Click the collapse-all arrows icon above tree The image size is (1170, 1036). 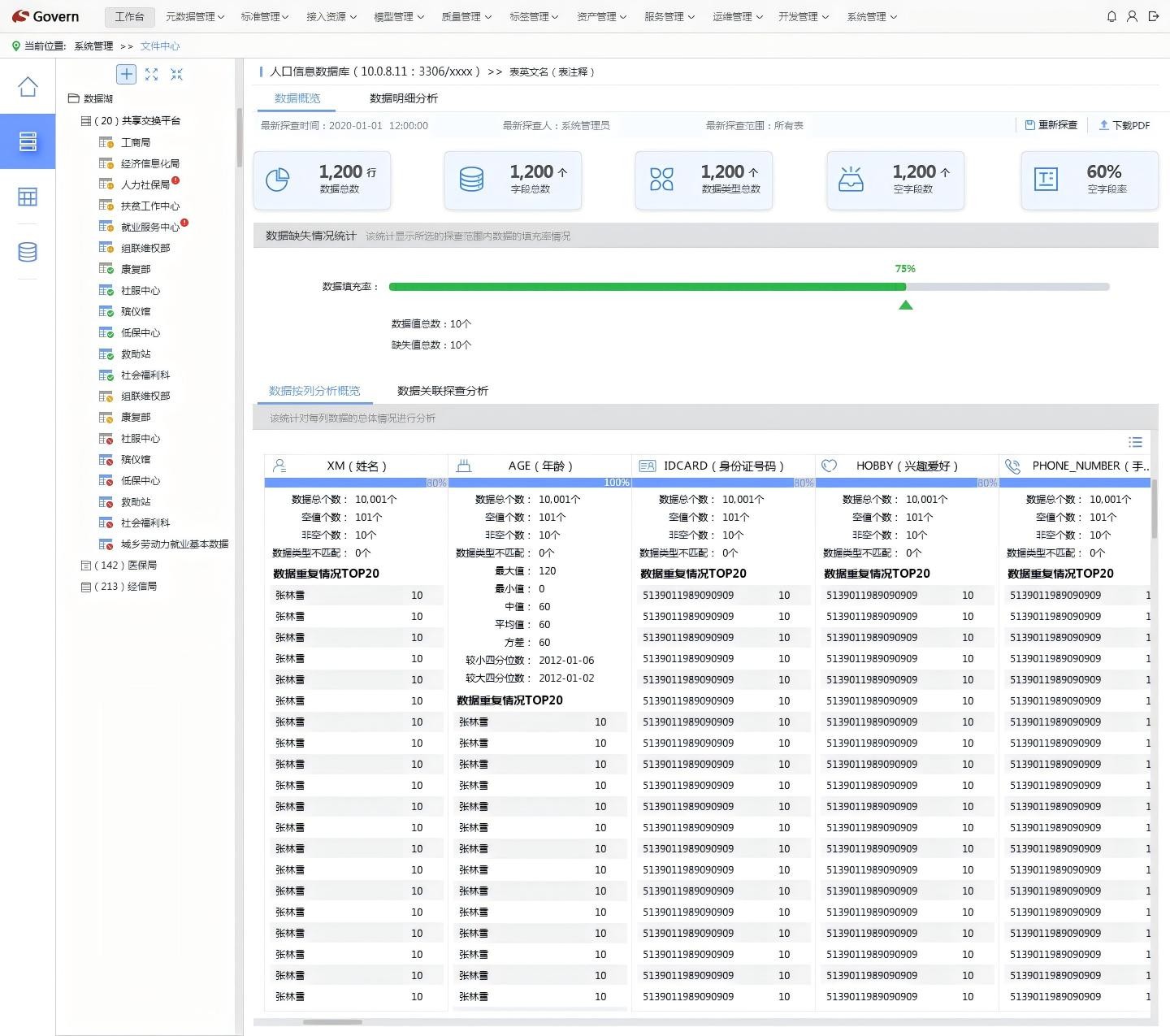coord(176,74)
